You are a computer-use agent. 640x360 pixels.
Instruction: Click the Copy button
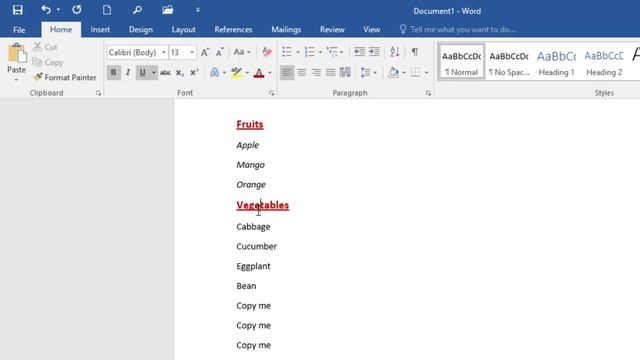point(48,62)
